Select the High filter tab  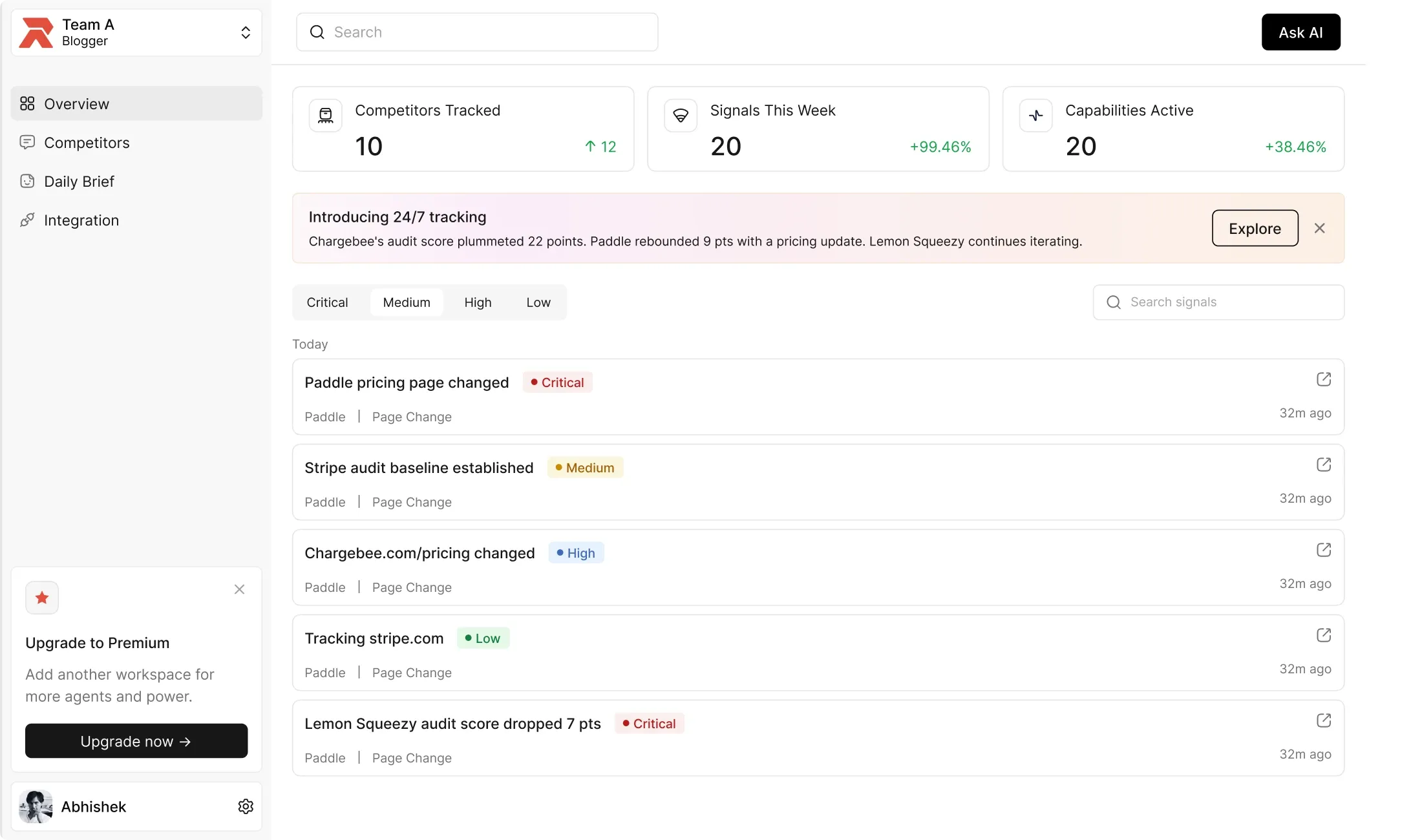tap(478, 302)
